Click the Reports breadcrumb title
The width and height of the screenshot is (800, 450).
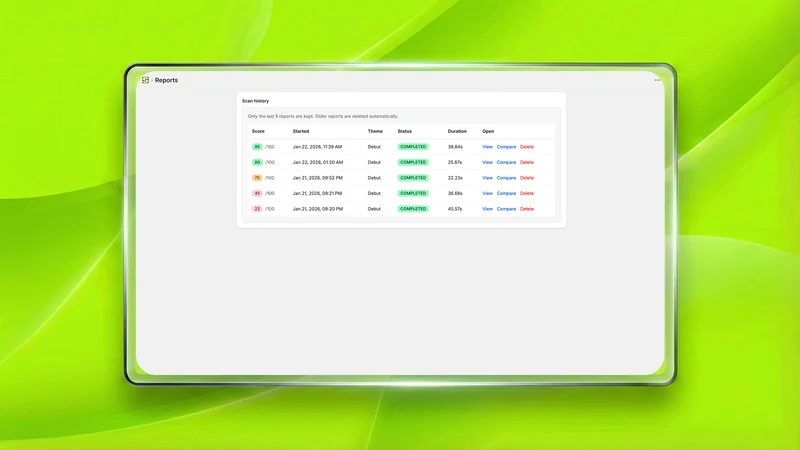tap(166, 80)
